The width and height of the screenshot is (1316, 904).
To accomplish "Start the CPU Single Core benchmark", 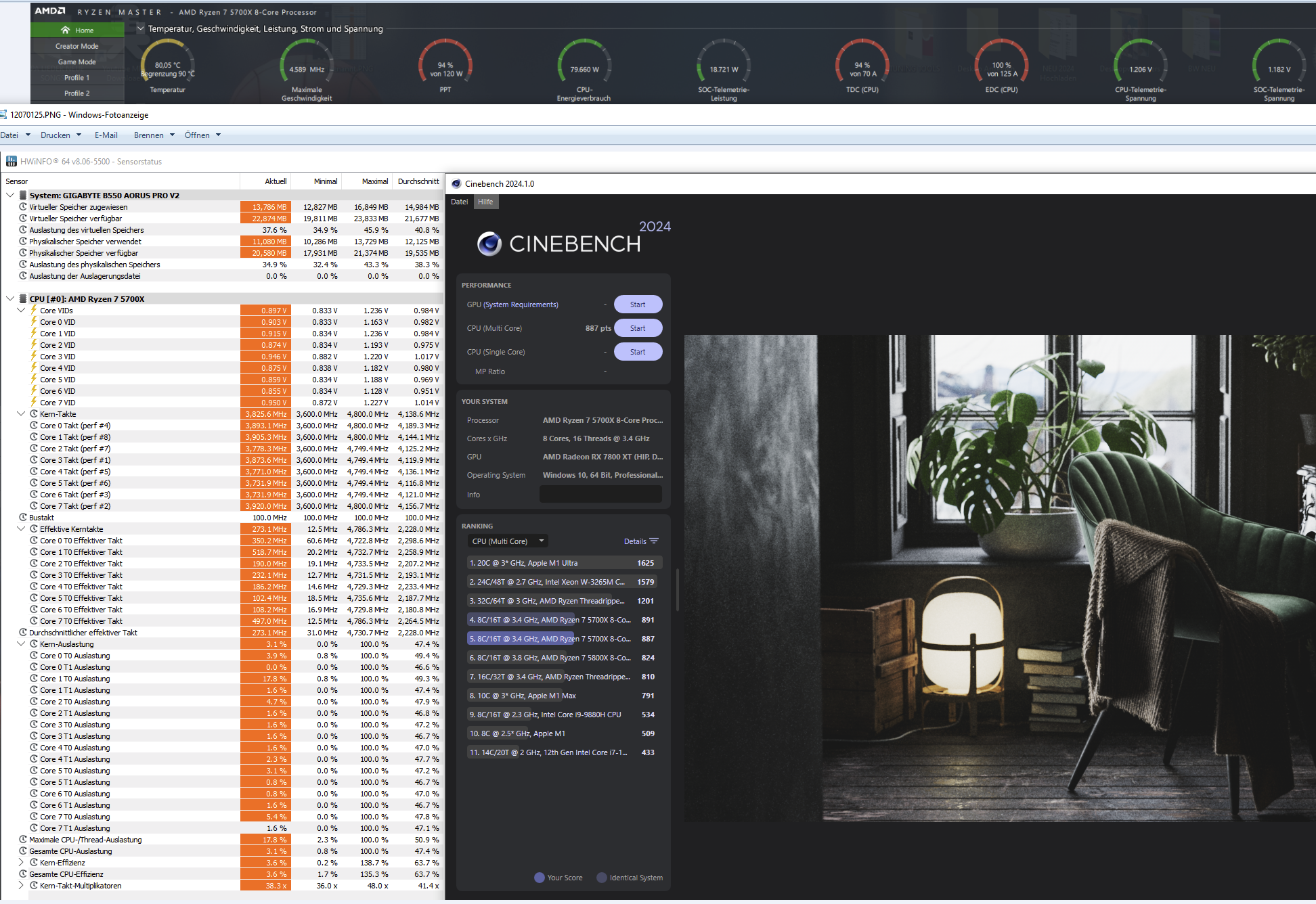I will pos(638,352).
